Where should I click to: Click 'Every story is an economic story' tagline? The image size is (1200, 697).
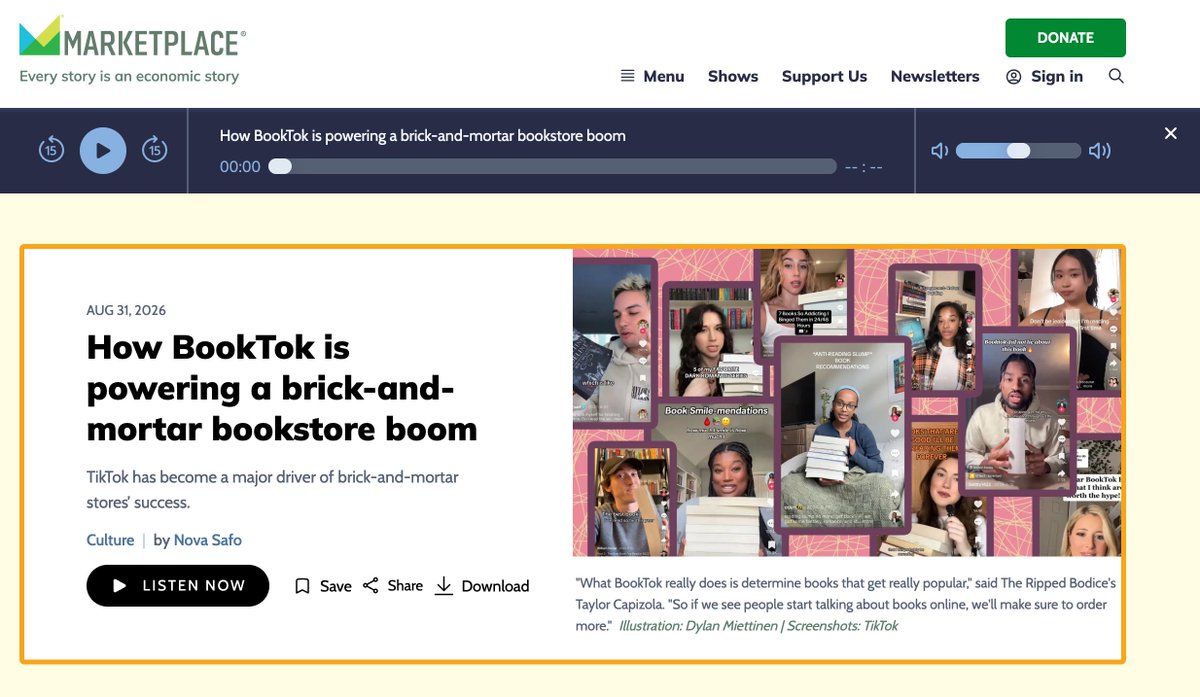129,76
